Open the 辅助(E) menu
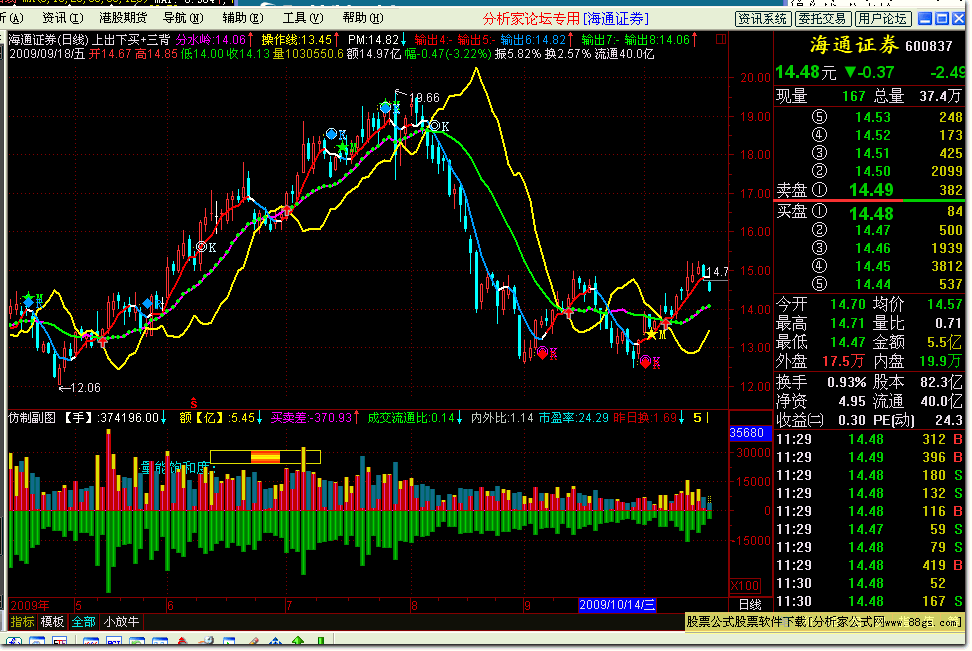Screen dimensions: 972x651 242,18
